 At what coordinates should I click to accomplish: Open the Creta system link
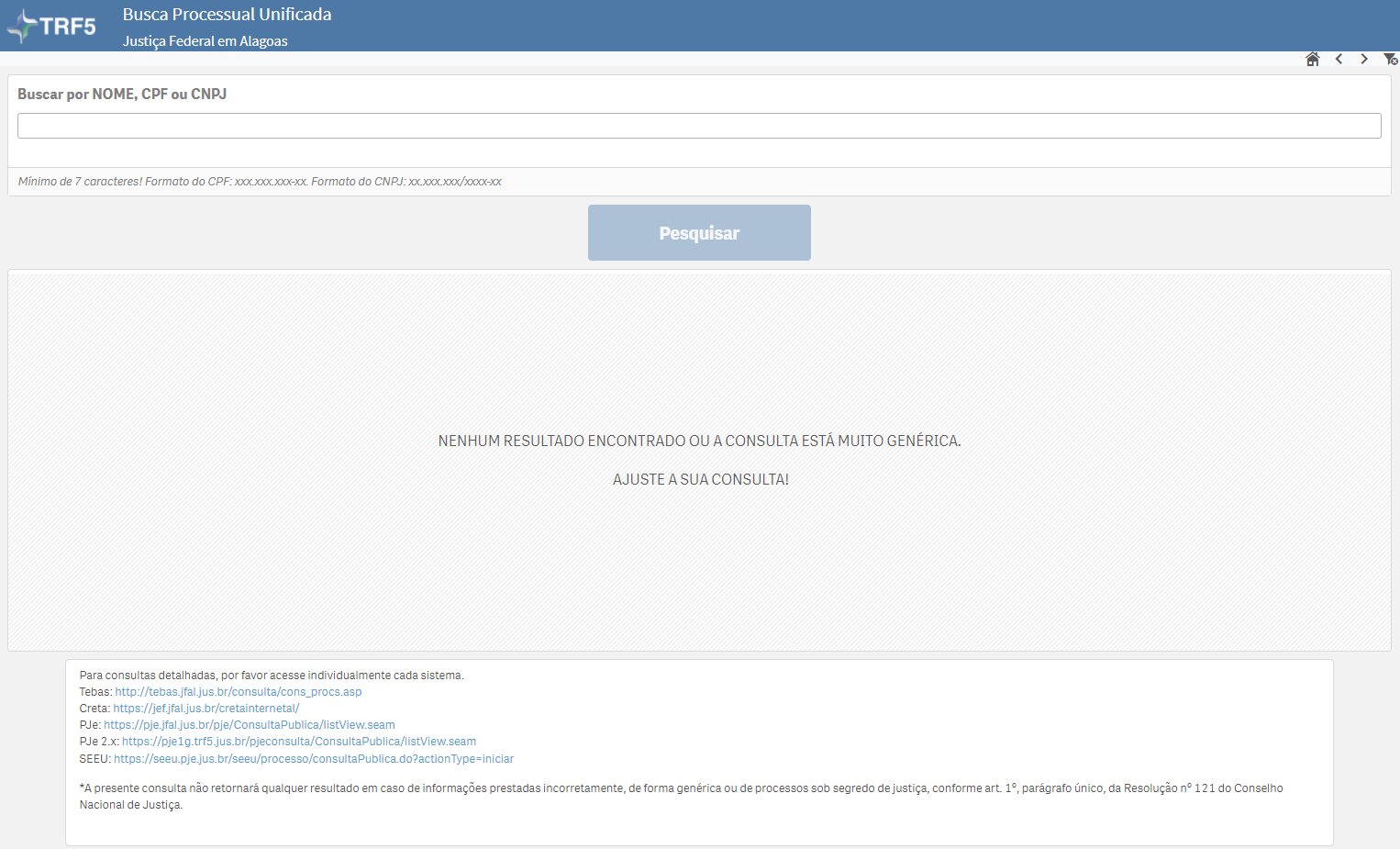206,708
